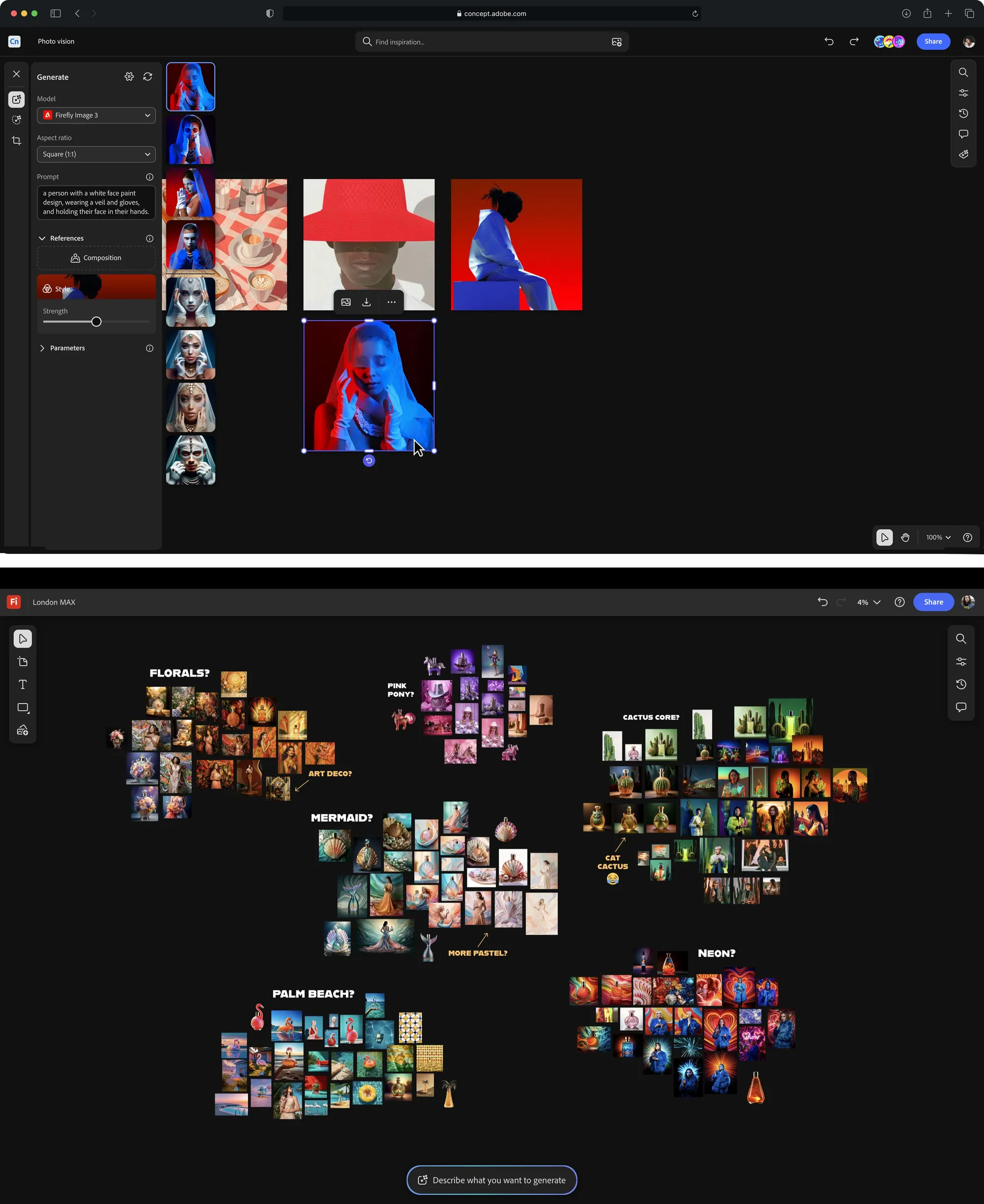The width and height of the screenshot is (984, 1204).
Task: Click search-by-image icon in search bar
Action: tap(616, 42)
